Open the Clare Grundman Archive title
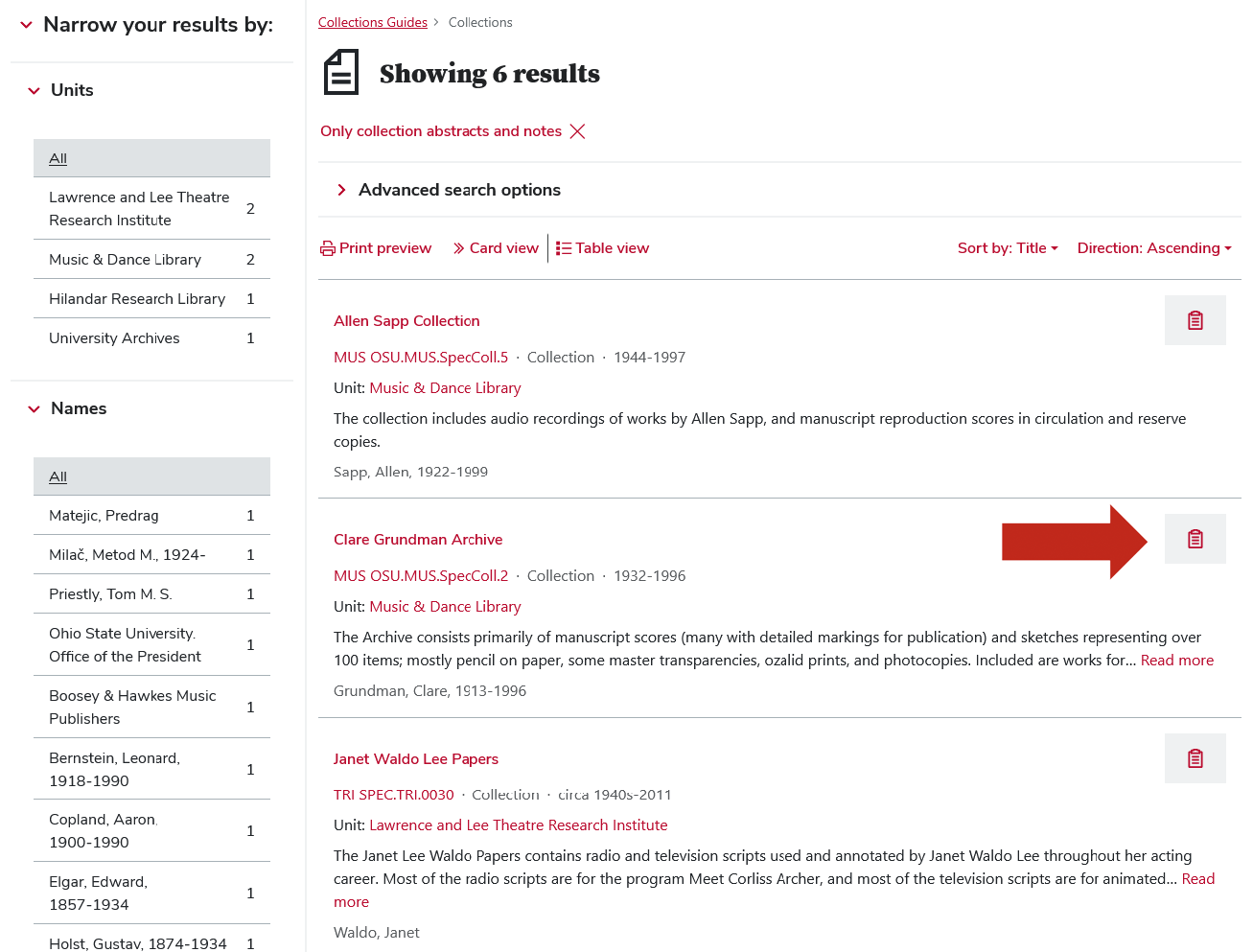The width and height of the screenshot is (1253, 952). click(x=418, y=540)
